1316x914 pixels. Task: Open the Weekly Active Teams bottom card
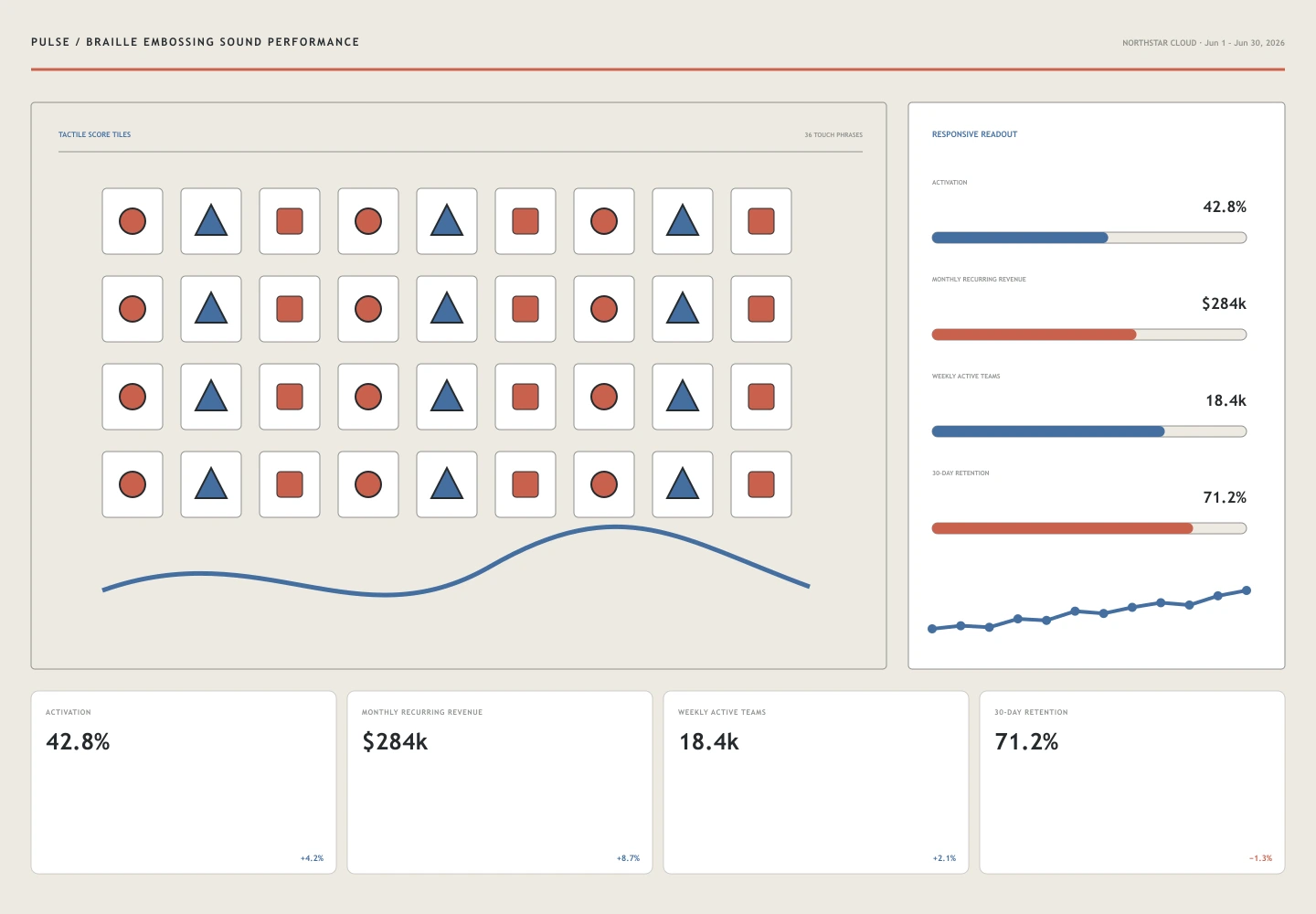point(816,782)
